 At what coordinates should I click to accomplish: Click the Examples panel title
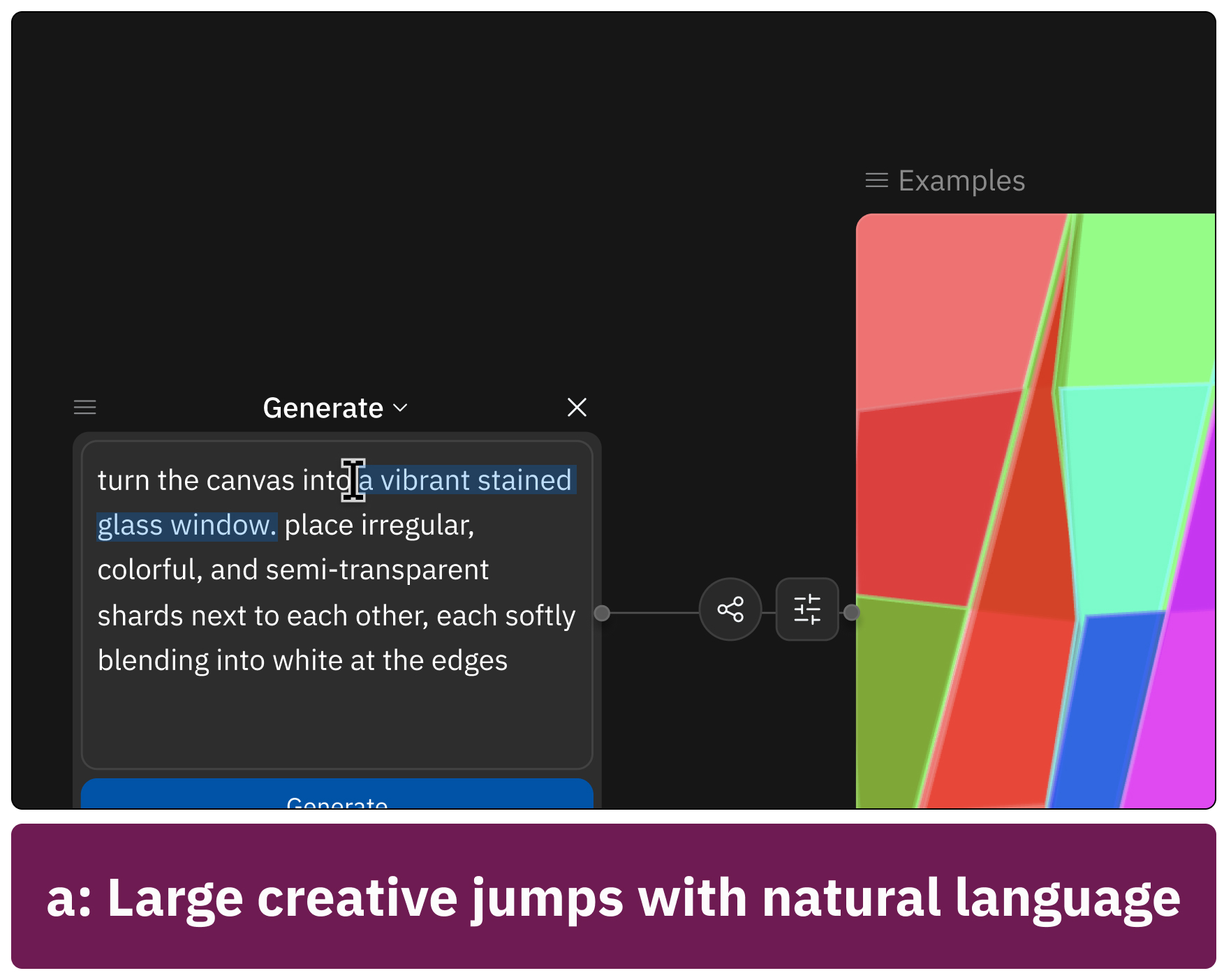pyautogui.click(x=961, y=181)
